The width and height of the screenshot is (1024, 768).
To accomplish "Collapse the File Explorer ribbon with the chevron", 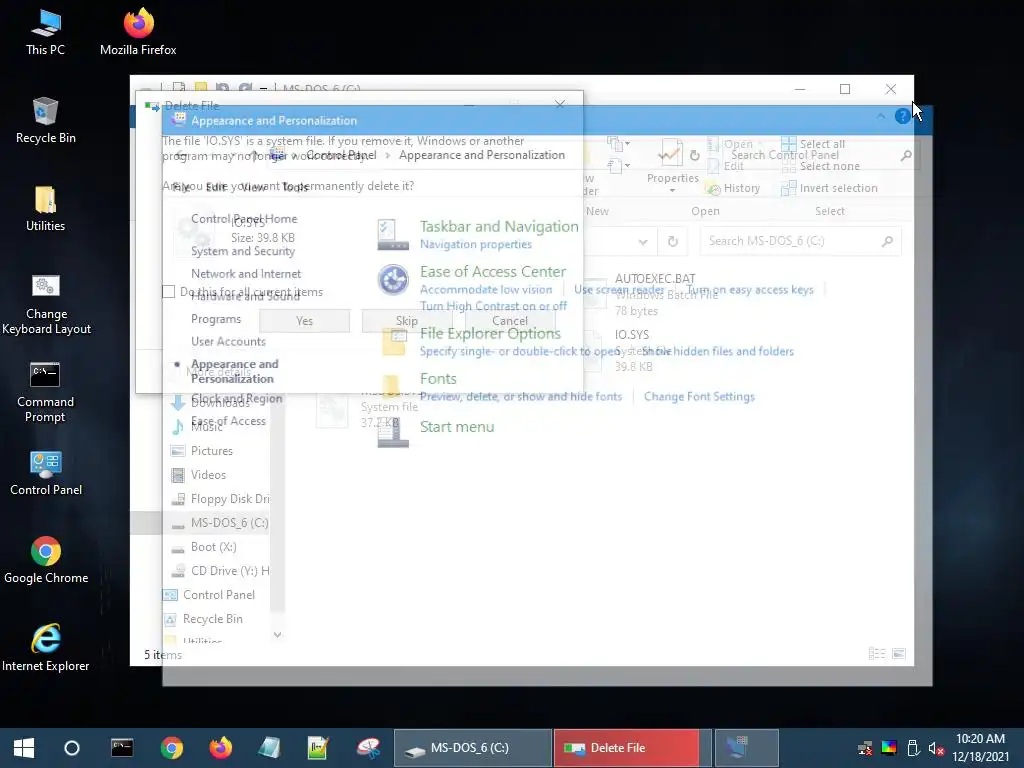I will (880, 116).
